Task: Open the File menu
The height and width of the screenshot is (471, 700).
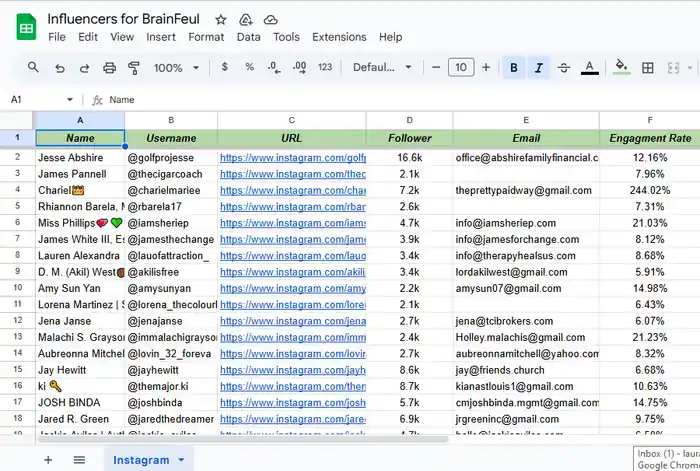Action: point(57,37)
